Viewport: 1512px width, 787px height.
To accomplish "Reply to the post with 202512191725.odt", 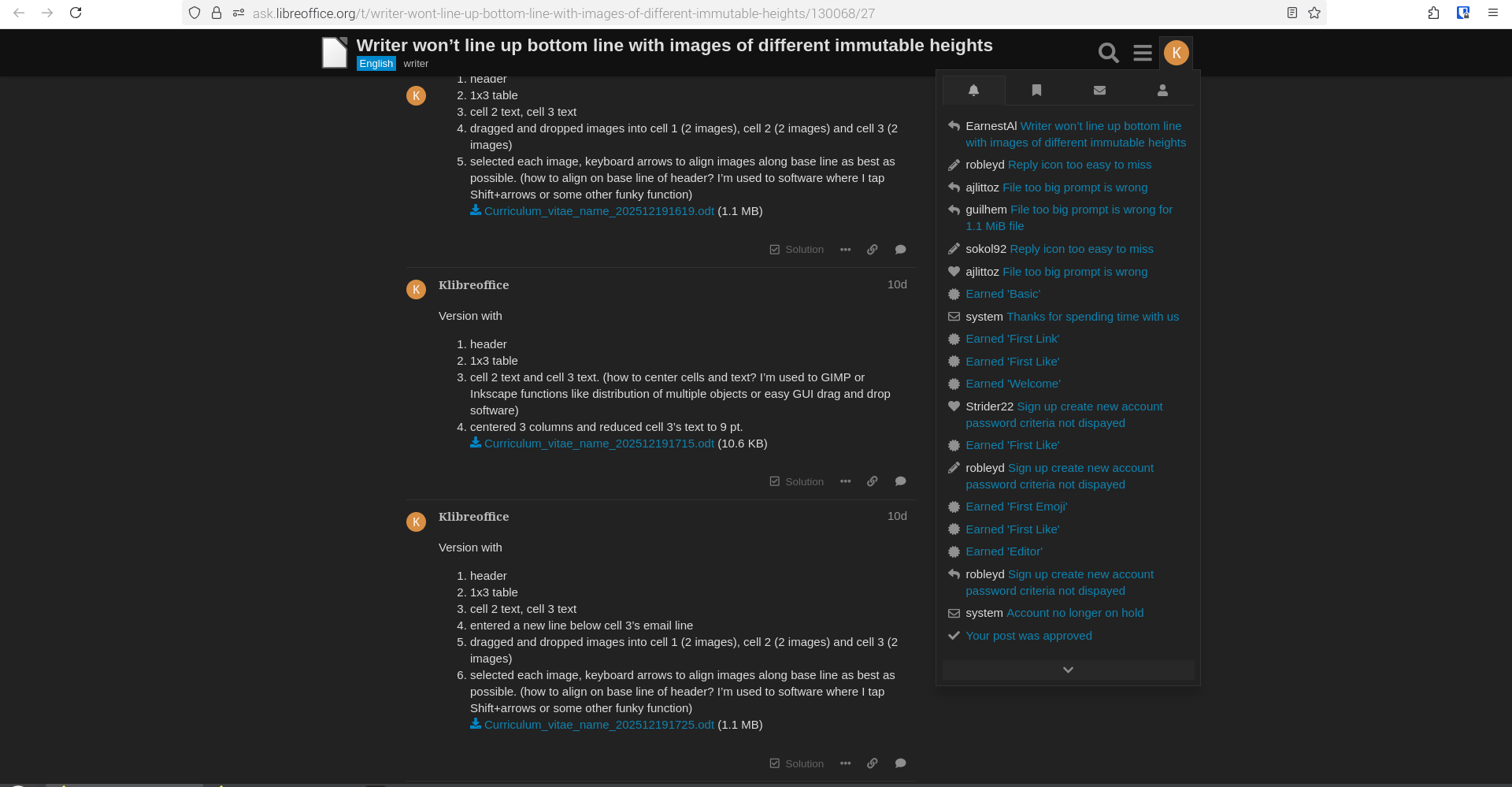I will tap(900, 763).
